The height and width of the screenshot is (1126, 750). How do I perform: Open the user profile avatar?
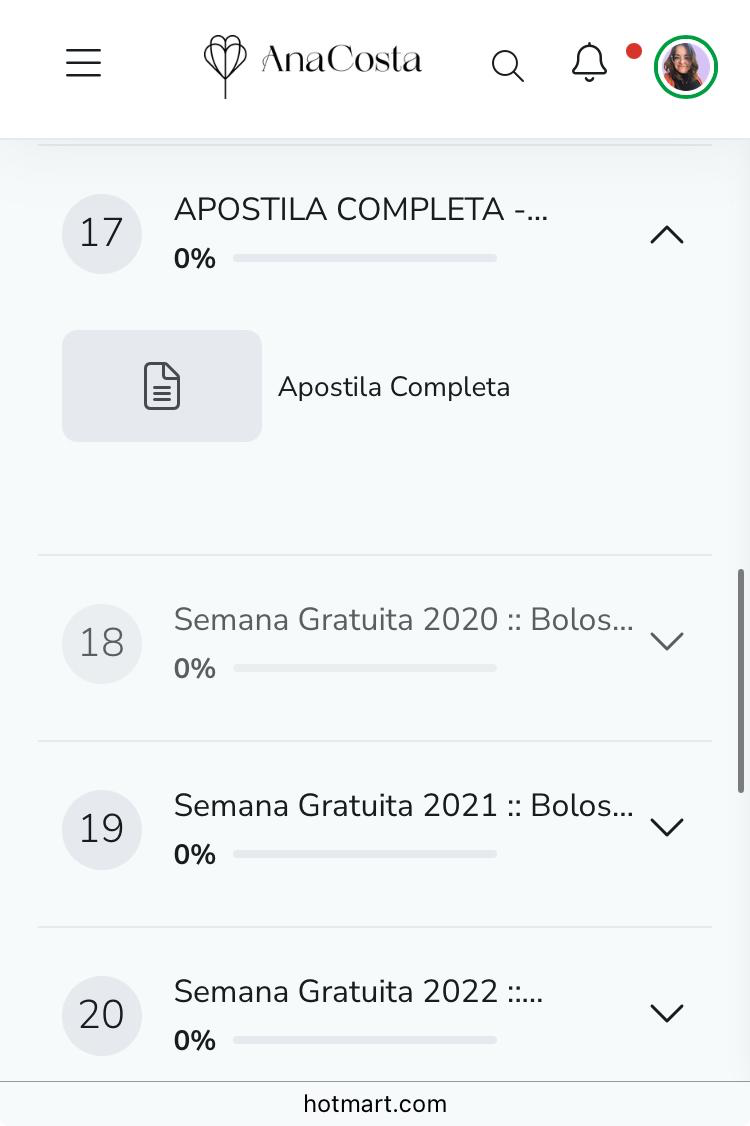685,67
